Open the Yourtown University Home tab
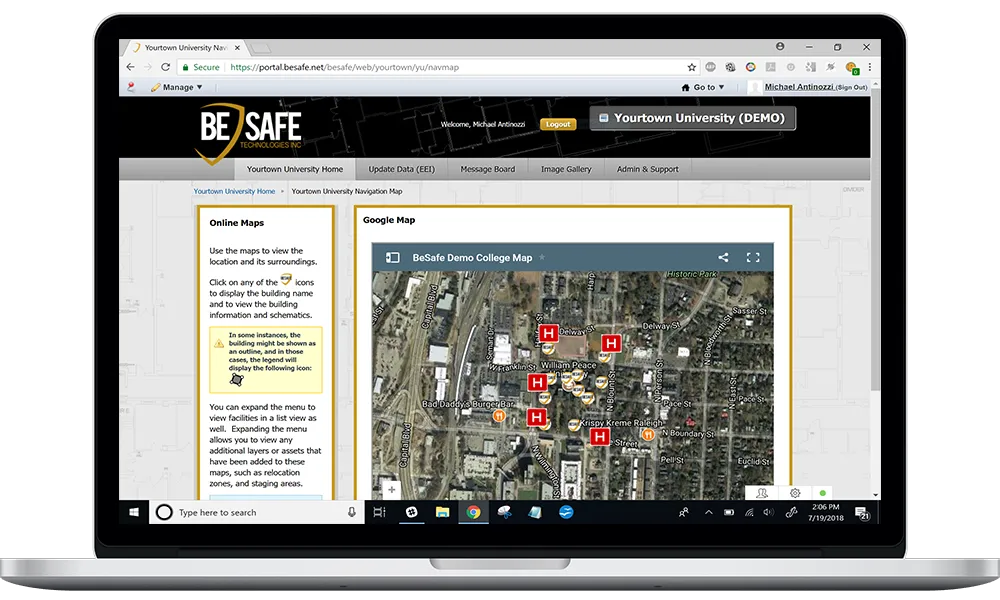The image size is (1000, 600). coord(295,169)
